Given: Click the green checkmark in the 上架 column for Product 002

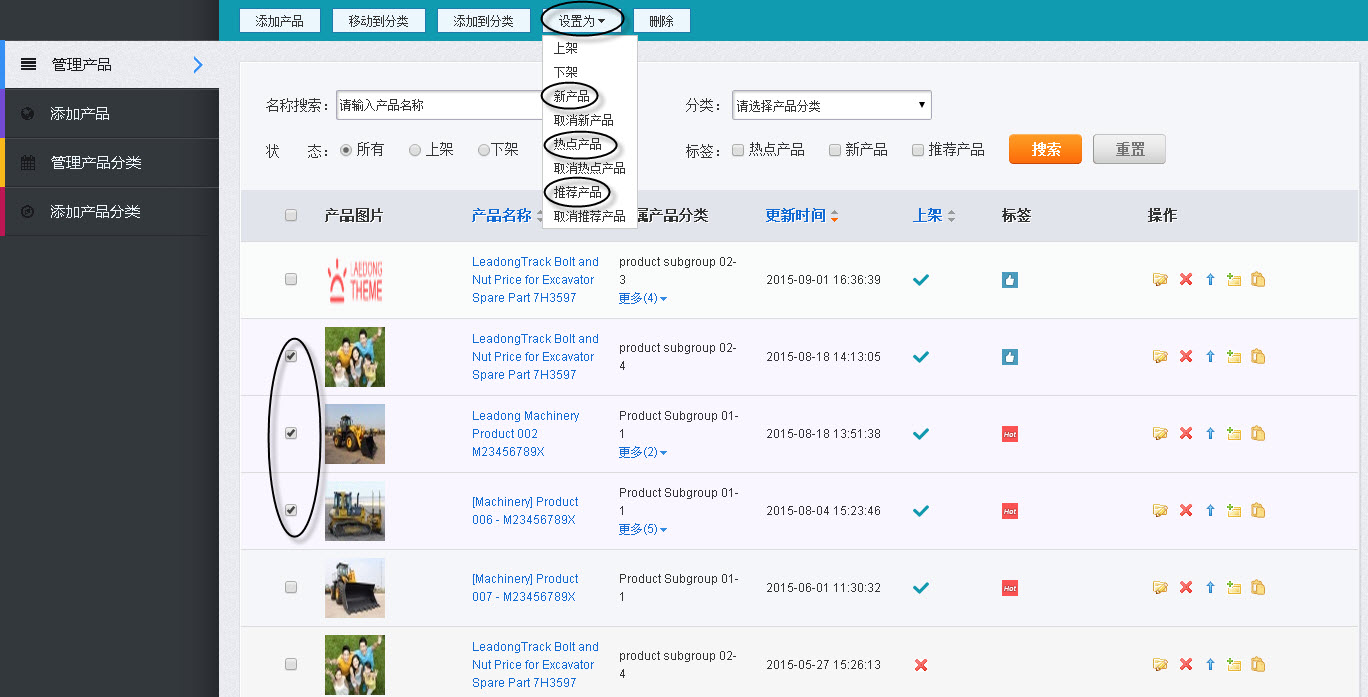Looking at the screenshot, I should [920, 433].
